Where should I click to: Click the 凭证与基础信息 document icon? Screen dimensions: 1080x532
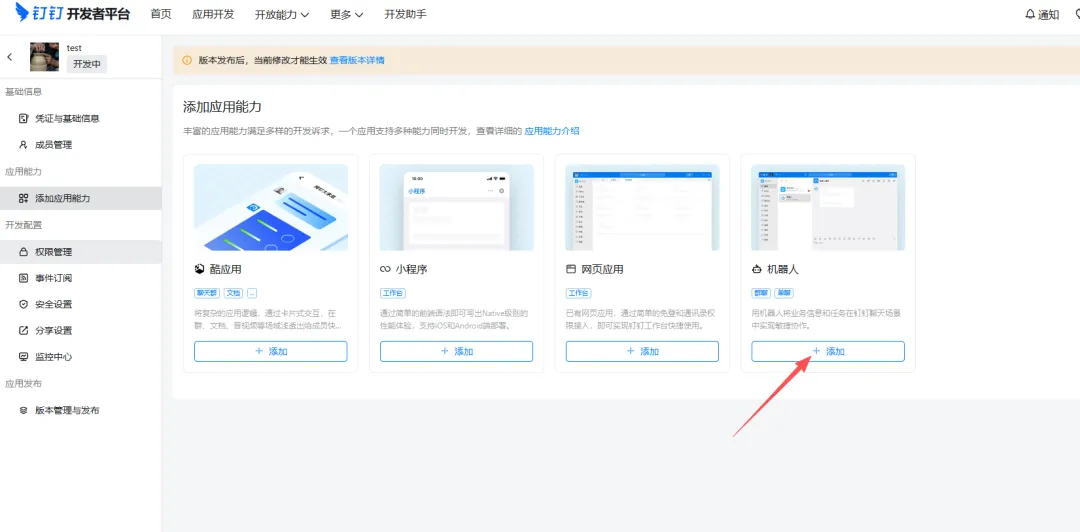click(23, 119)
